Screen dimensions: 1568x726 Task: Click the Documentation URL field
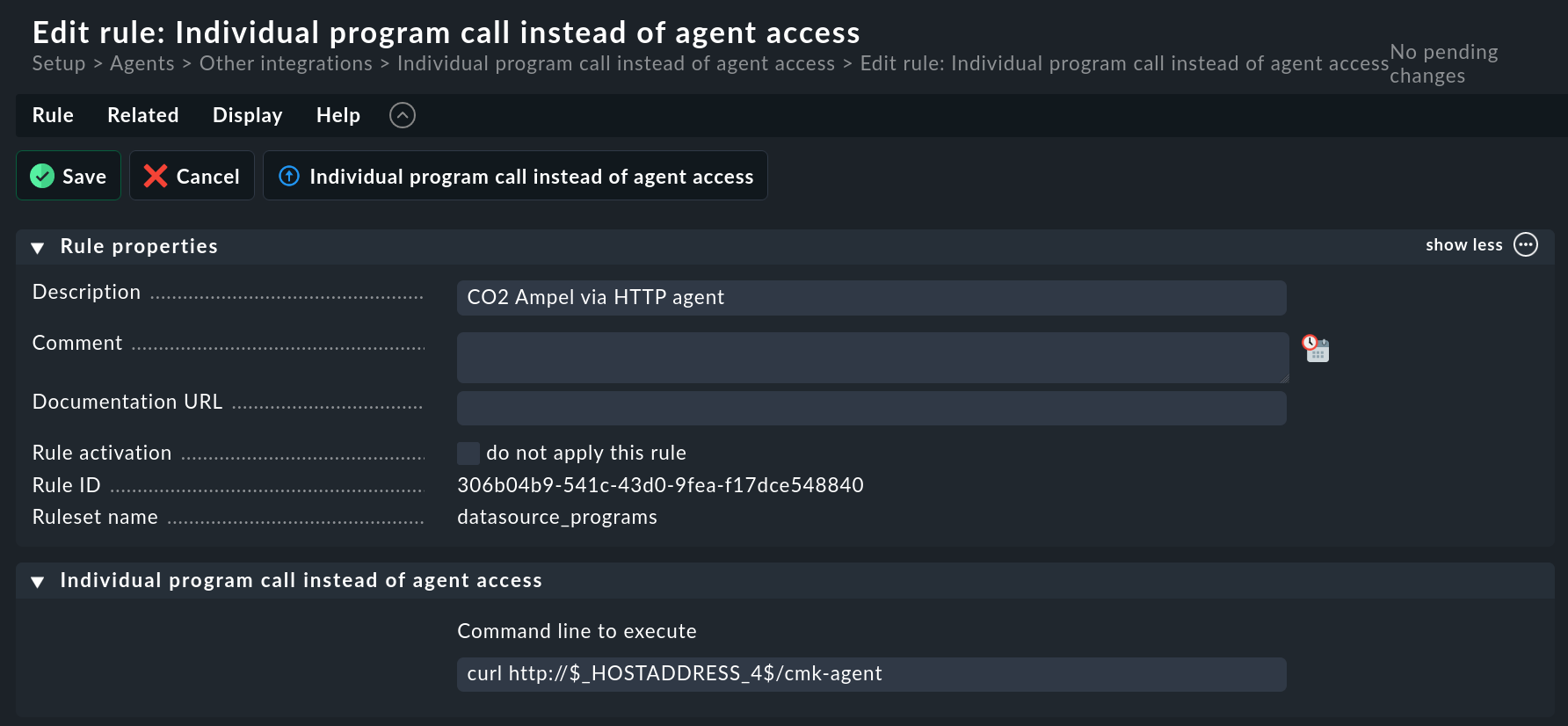pos(872,409)
